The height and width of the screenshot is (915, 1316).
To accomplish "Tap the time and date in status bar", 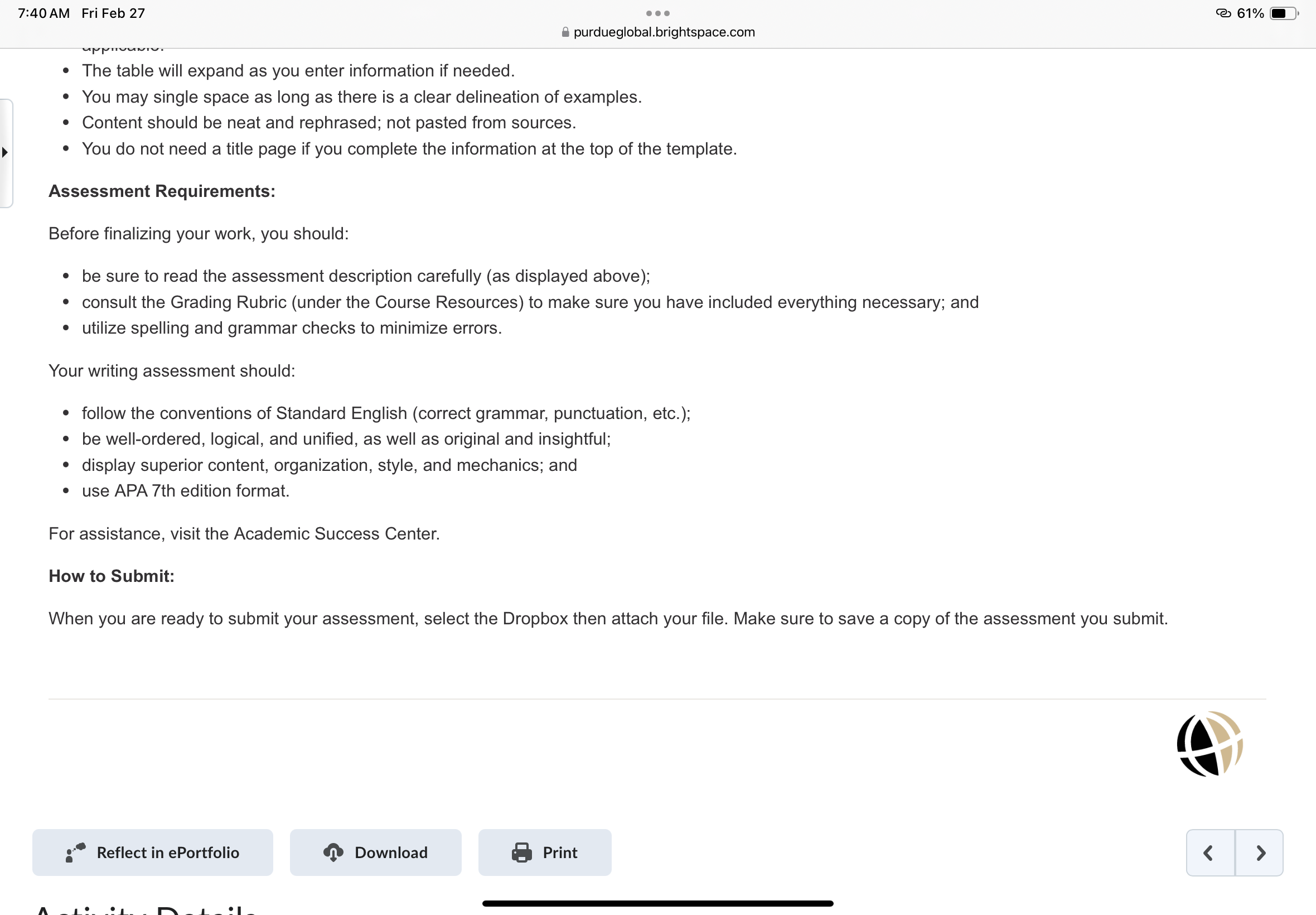I will pyautogui.click(x=81, y=13).
